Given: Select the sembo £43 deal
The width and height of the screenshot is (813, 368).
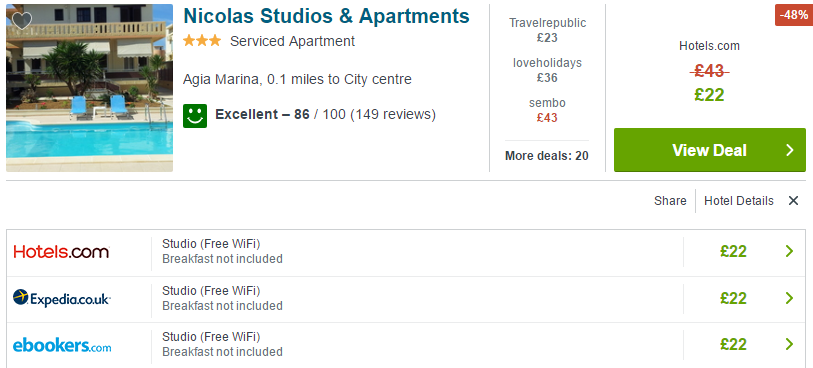Looking at the screenshot, I should click(x=547, y=110).
